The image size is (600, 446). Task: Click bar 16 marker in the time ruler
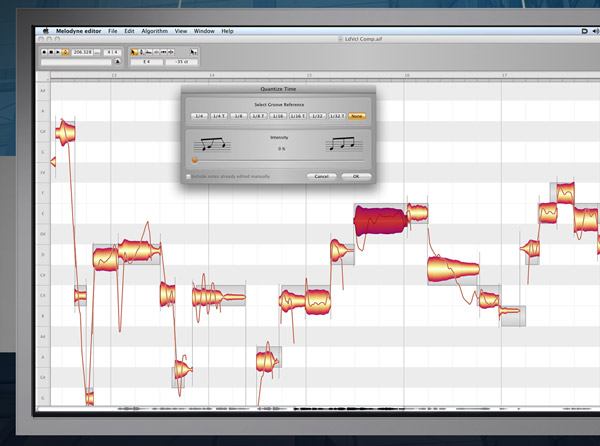pos(407,75)
